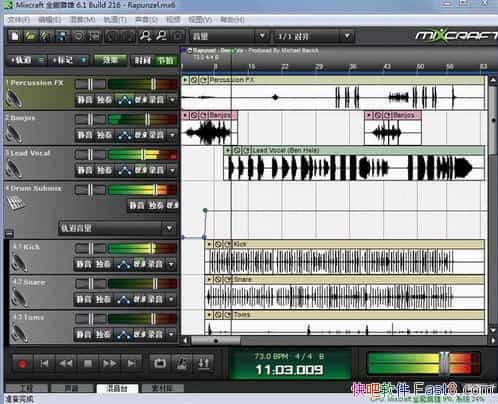The width and height of the screenshot is (498, 404).
Task: Zoom out with the magnifier minus icon
Action: tap(162, 36)
